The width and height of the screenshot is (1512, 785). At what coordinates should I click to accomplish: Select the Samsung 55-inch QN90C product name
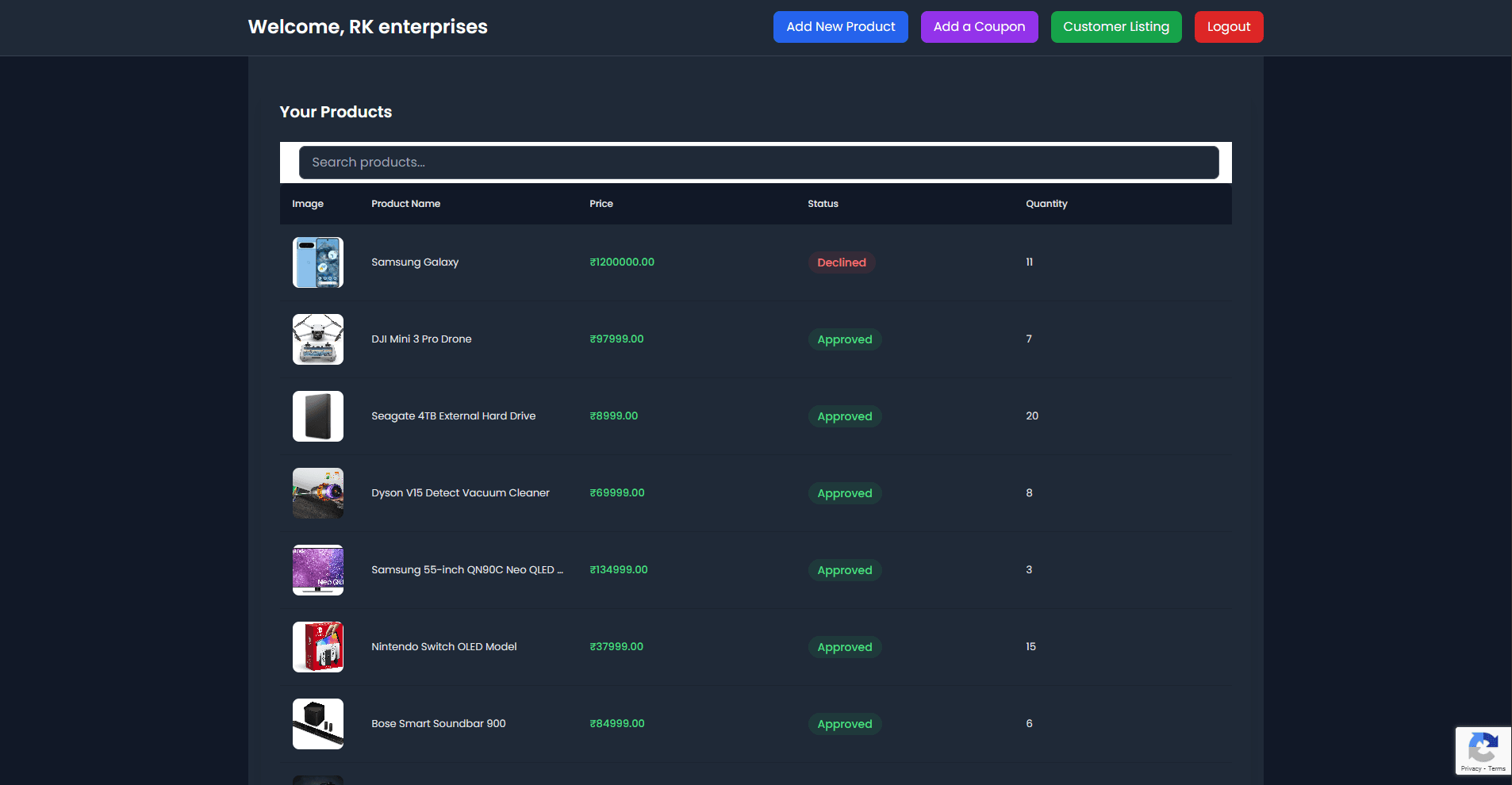pyautogui.click(x=467, y=569)
